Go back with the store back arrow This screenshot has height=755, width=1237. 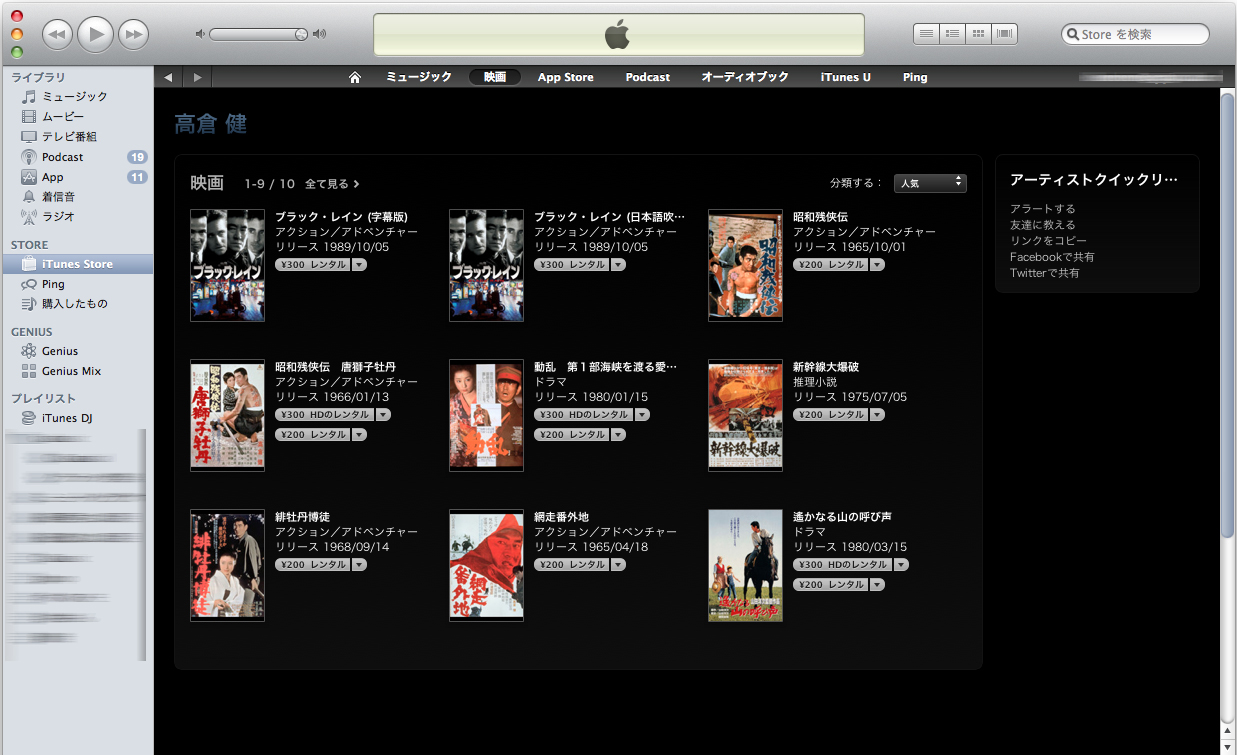pyautogui.click(x=168, y=77)
